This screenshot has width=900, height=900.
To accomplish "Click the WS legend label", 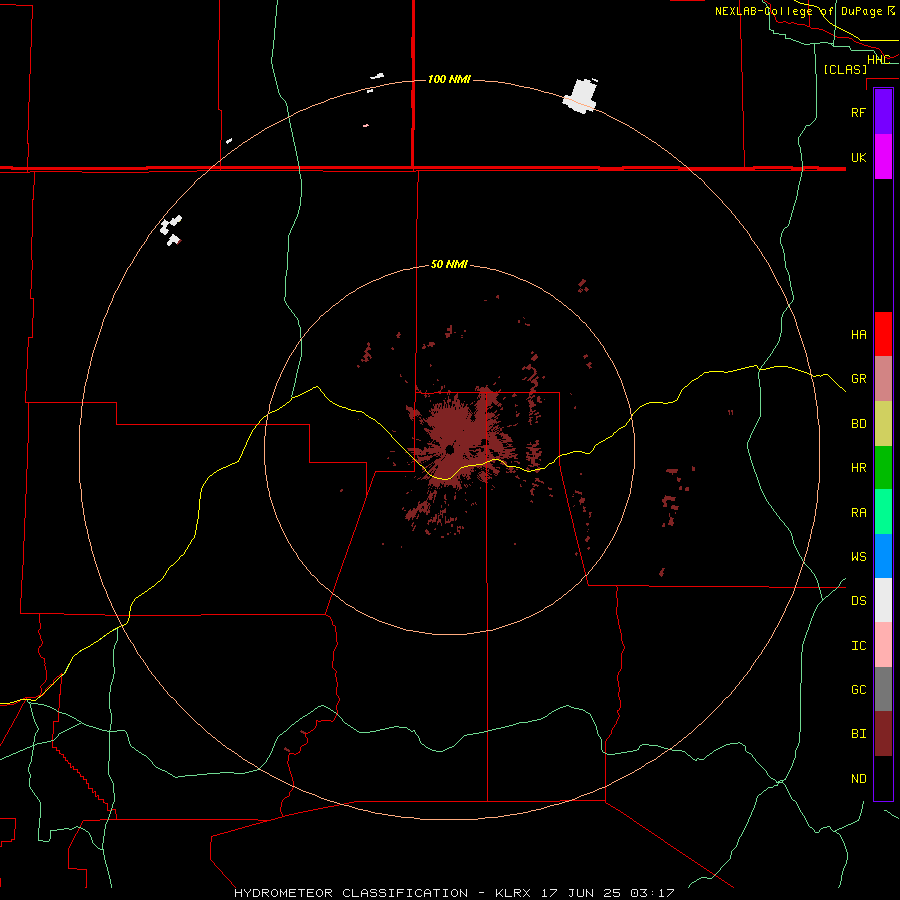I will coord(858,556).
